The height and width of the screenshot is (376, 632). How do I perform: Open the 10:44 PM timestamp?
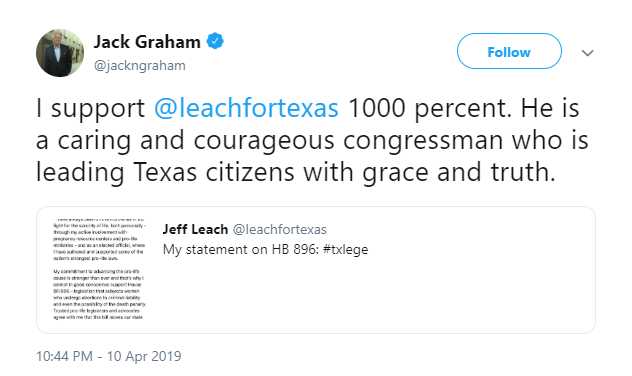(x=64, y=356)
